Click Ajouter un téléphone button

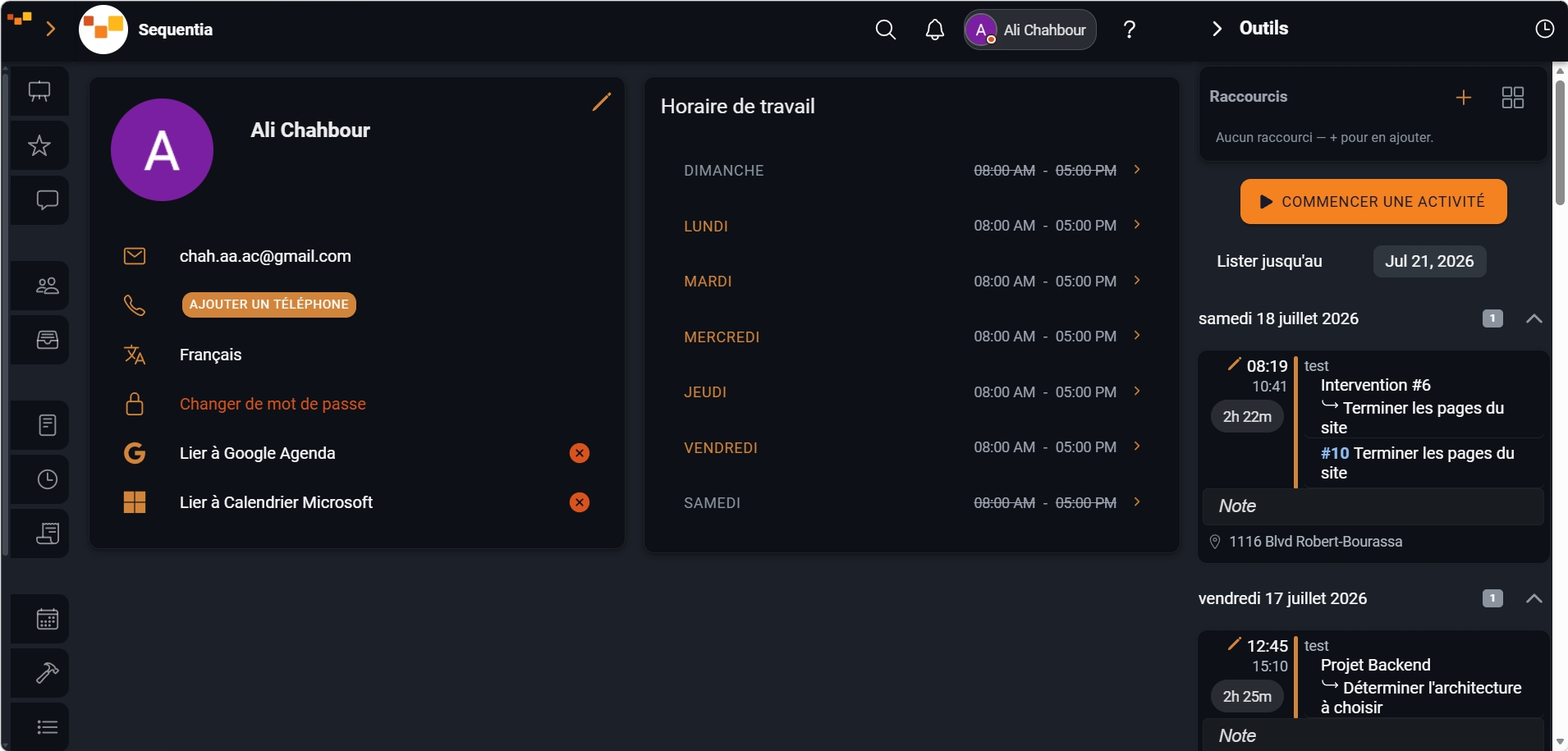pyautogui.click(x=269, y=305)
